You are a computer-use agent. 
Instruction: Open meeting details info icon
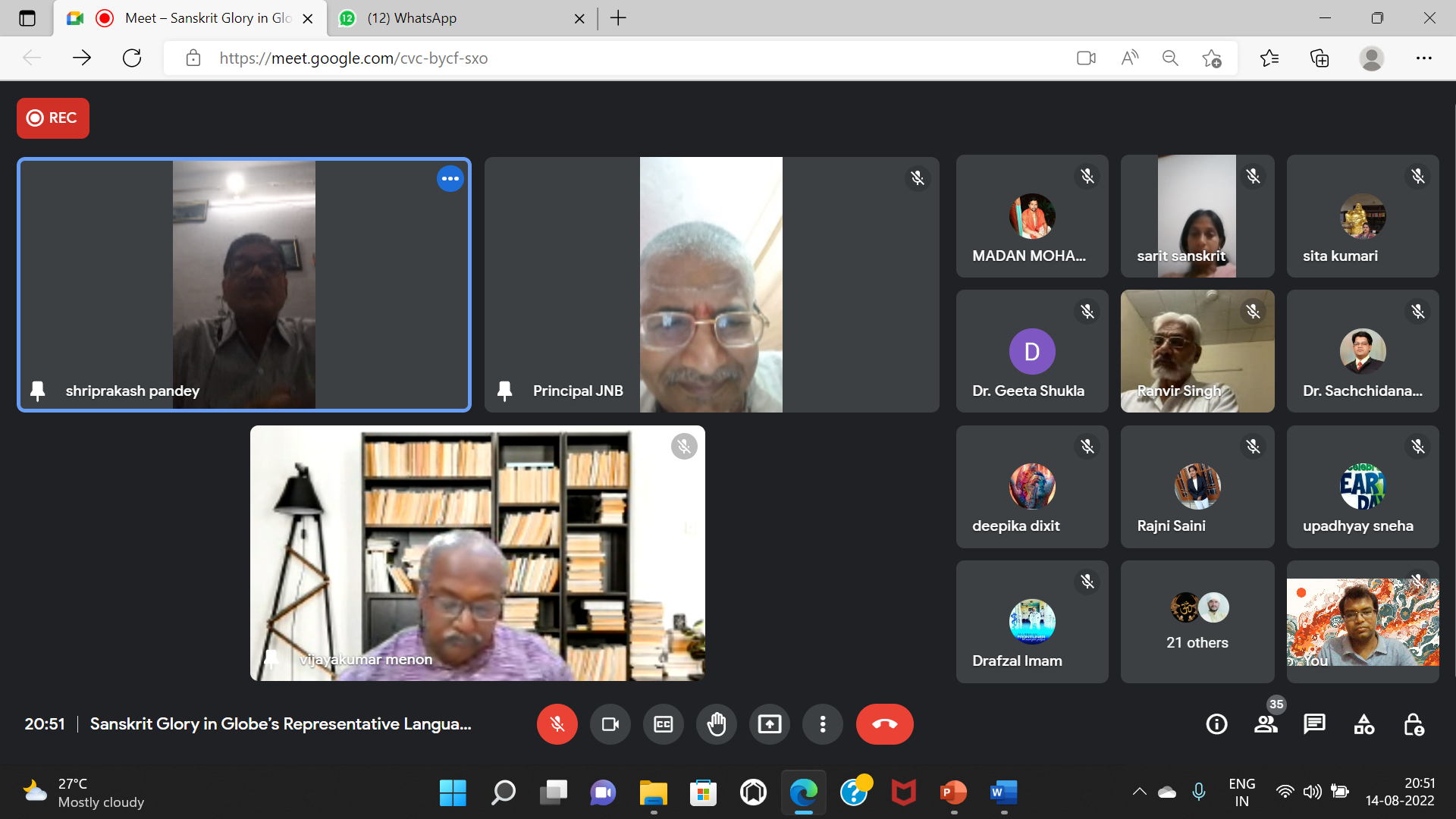(1216, 724)
